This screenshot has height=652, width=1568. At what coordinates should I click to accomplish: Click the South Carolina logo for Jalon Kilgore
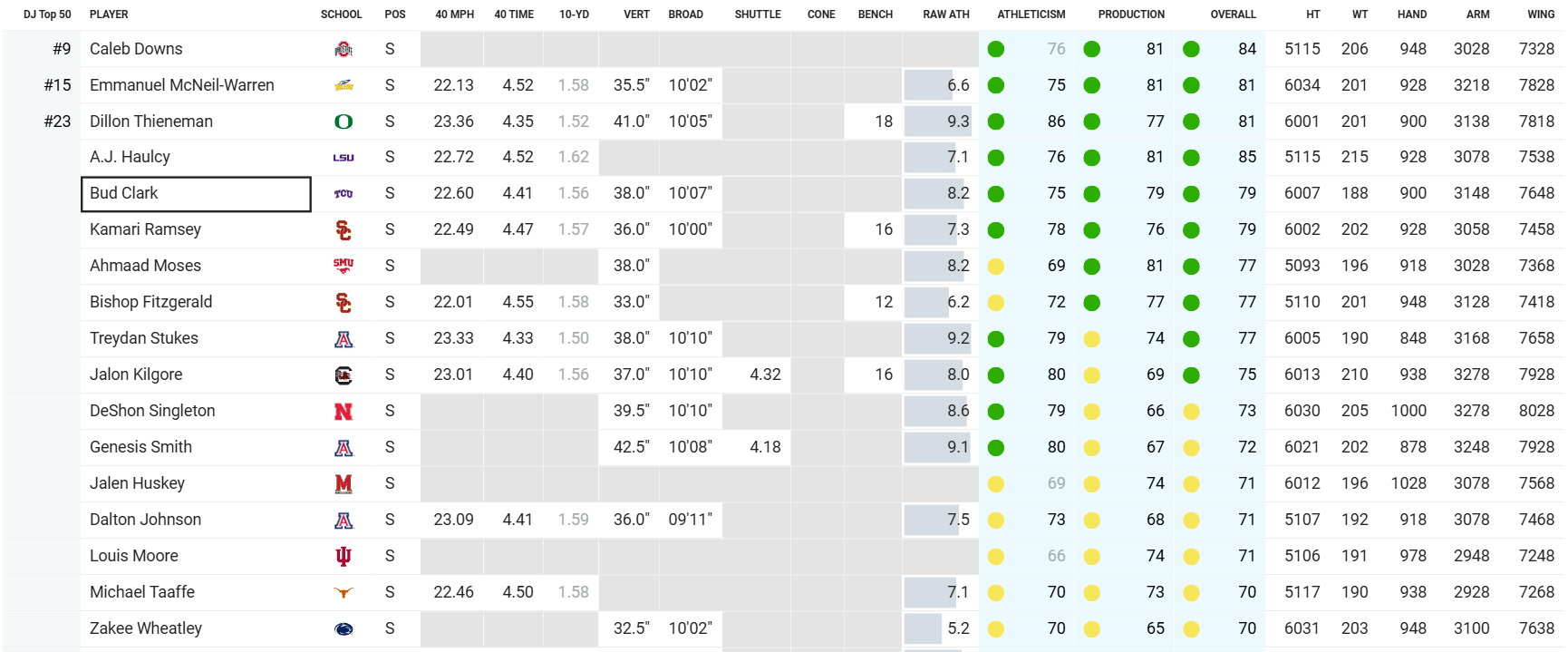point(343,375)
